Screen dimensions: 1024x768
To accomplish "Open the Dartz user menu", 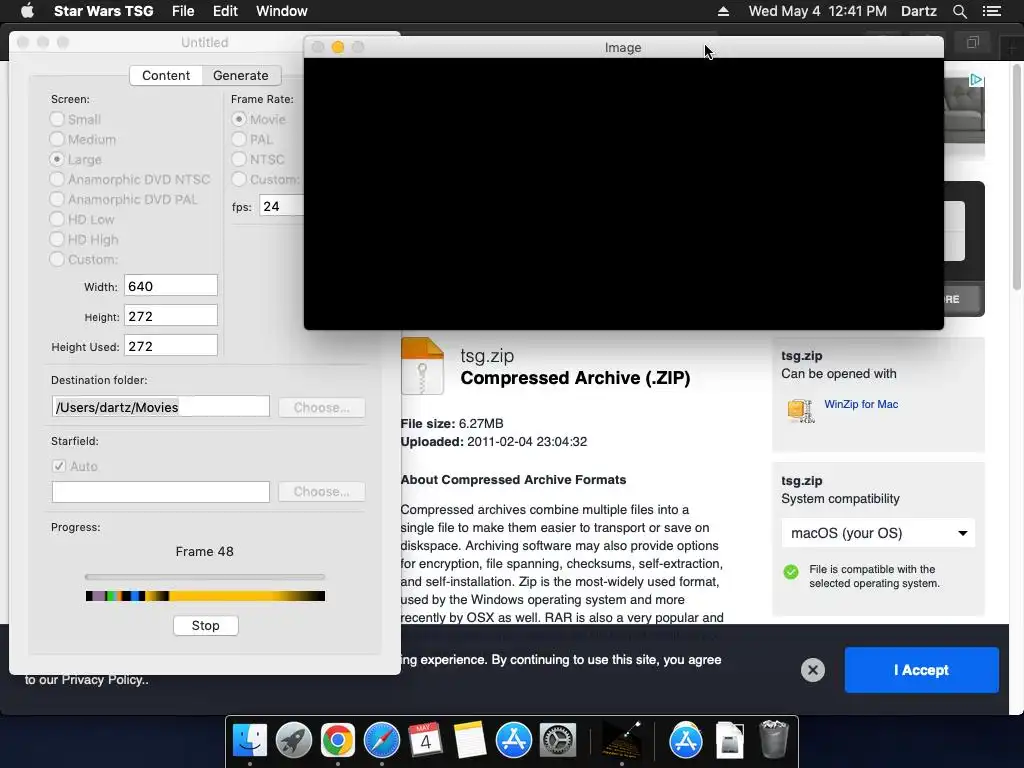I will 919,11.
